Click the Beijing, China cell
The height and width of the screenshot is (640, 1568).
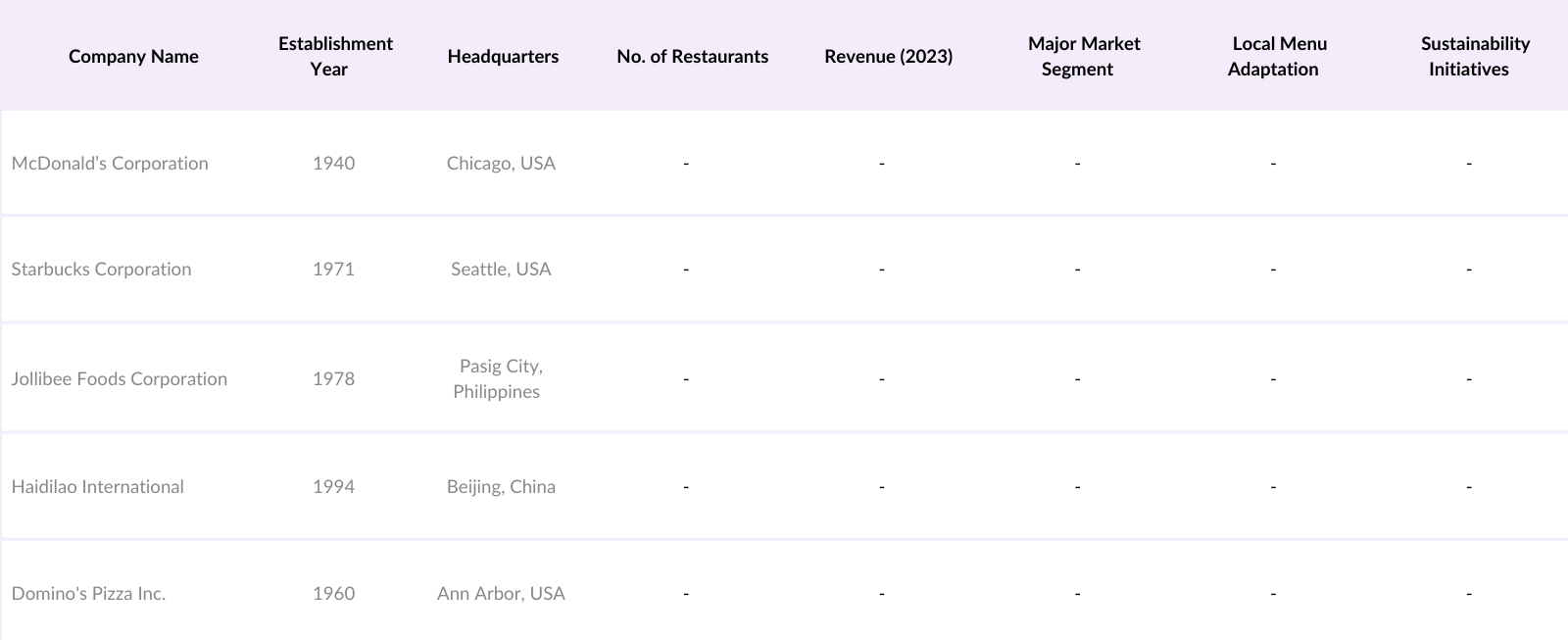(501, 486)
